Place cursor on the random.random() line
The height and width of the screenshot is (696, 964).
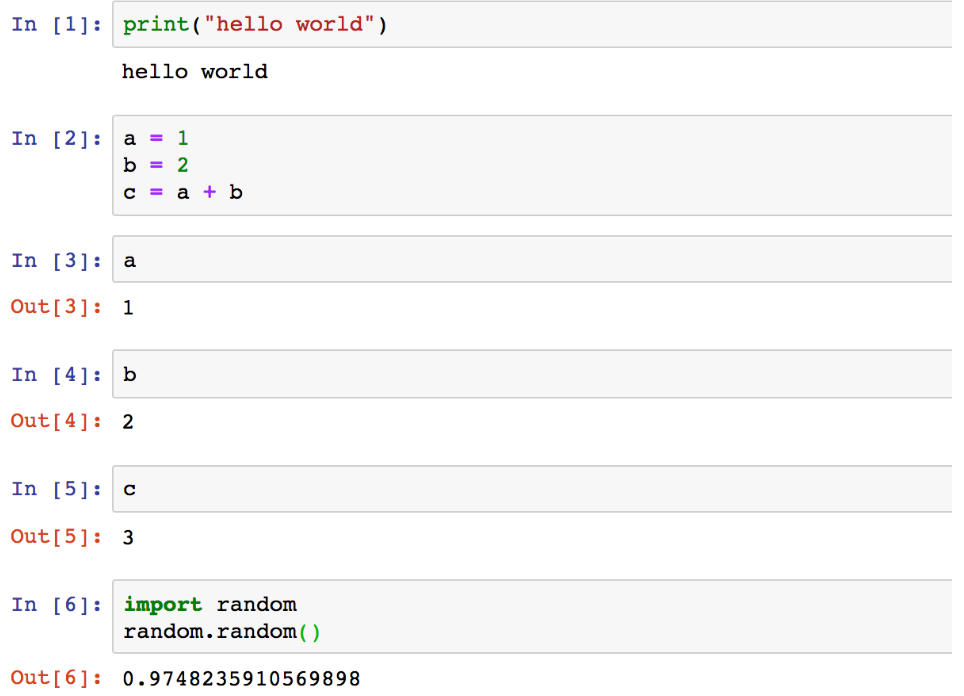pos(223,632)
